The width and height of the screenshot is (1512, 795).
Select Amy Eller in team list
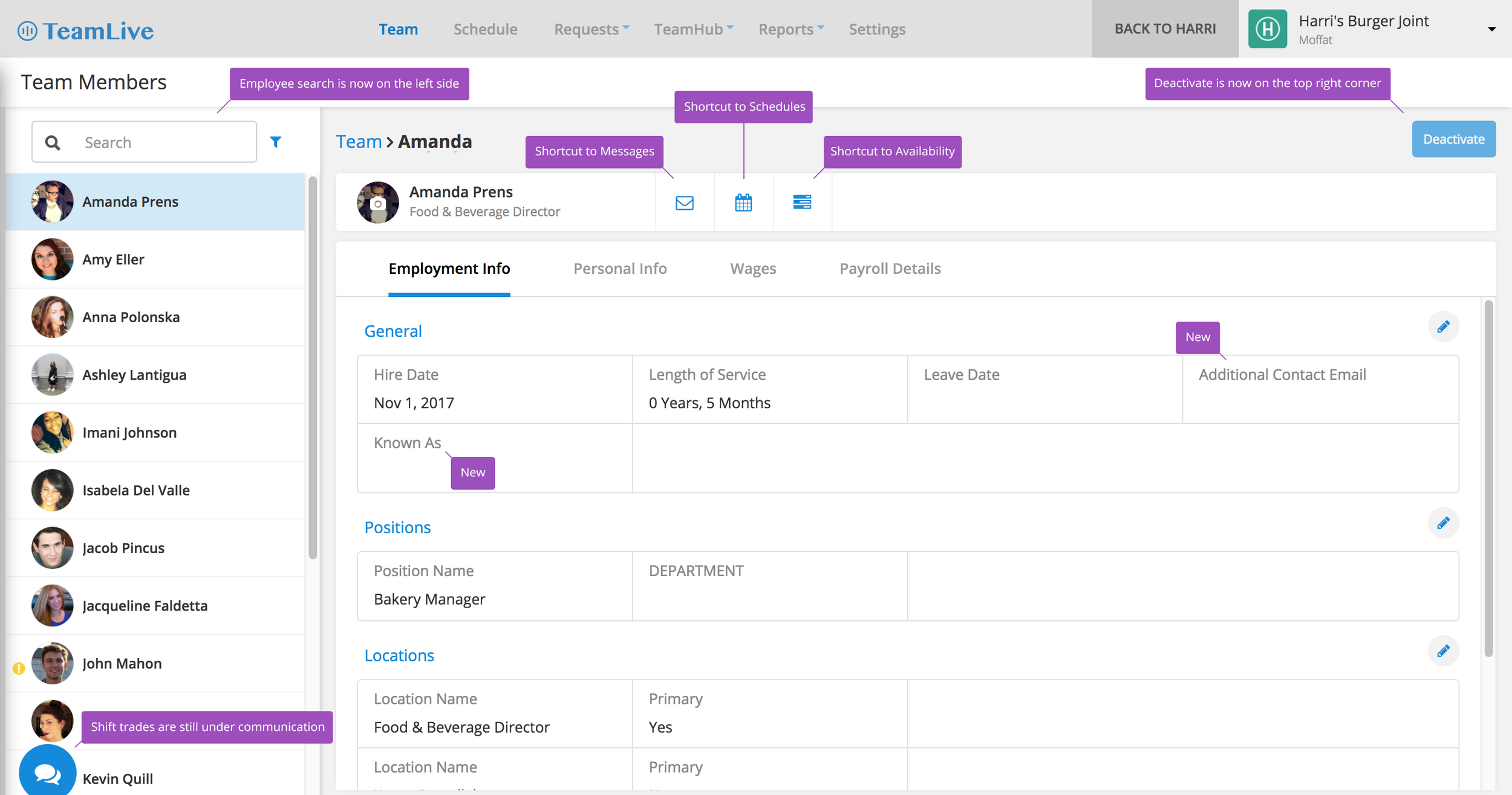[x=155, y=259]
